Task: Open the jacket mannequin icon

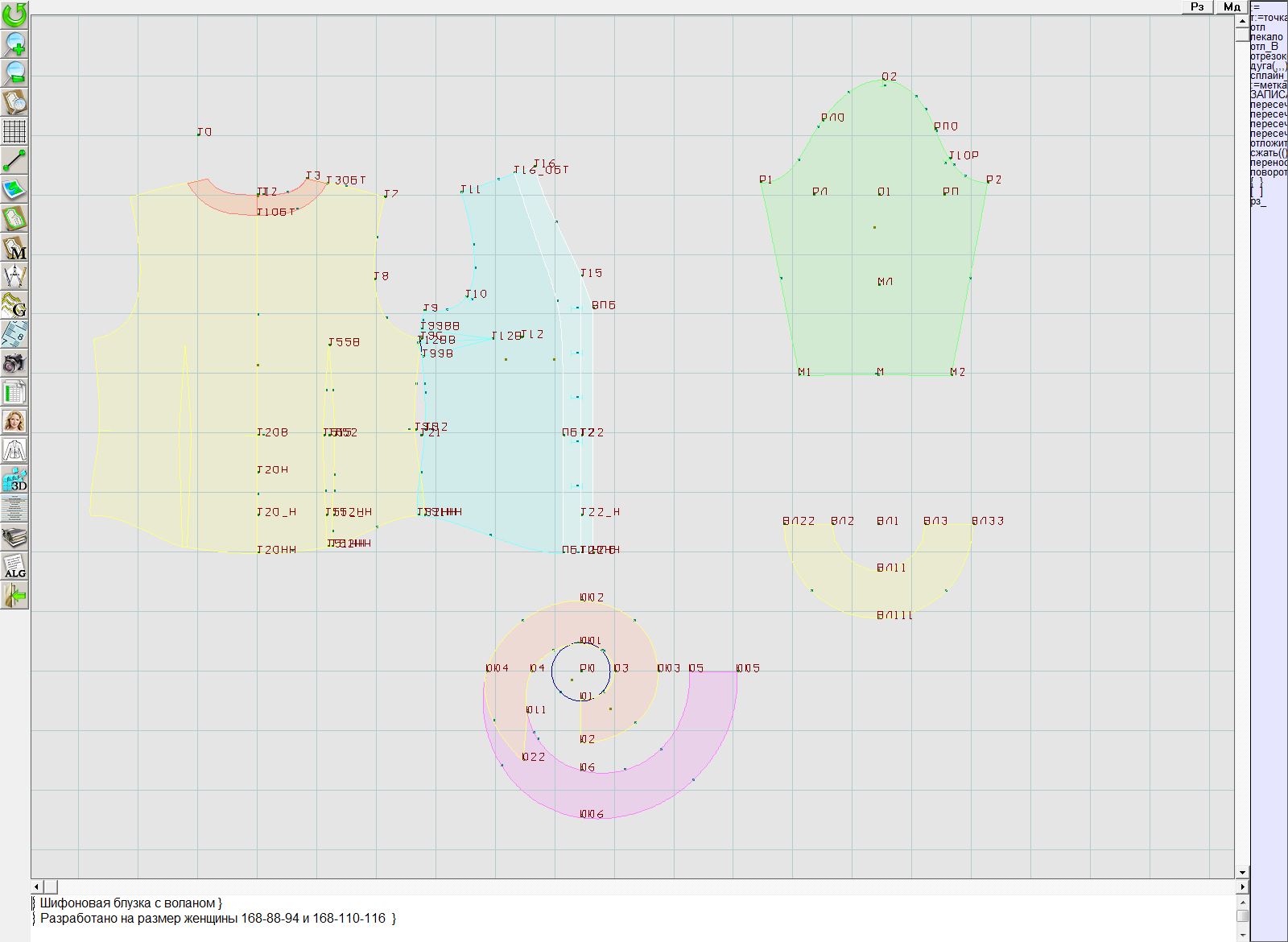Action: click(14, 450)
